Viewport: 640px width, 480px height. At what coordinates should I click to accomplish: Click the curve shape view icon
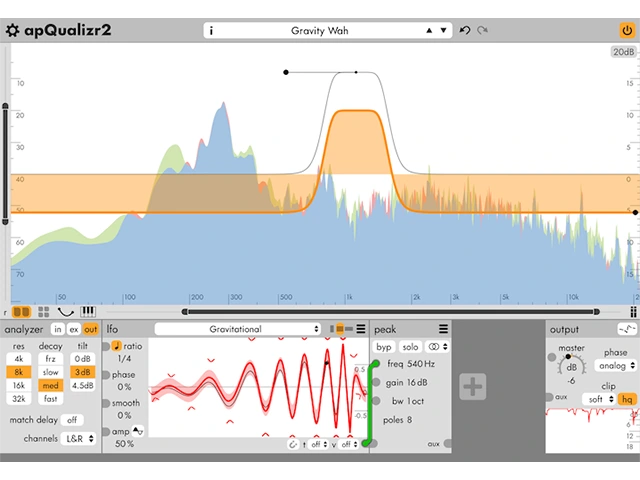tap(65, 312)
